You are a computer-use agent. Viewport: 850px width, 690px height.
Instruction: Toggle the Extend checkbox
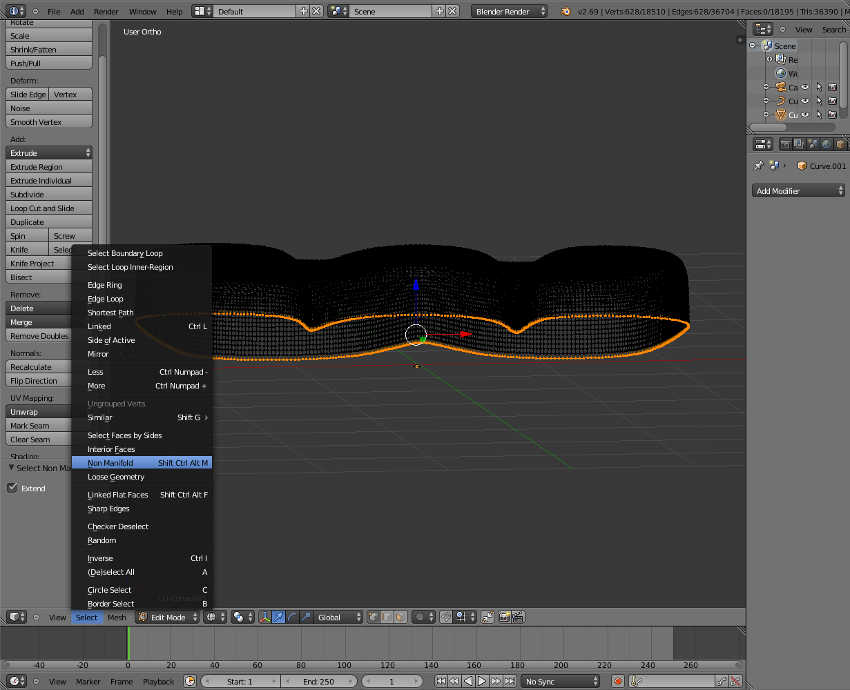(12, 487)
